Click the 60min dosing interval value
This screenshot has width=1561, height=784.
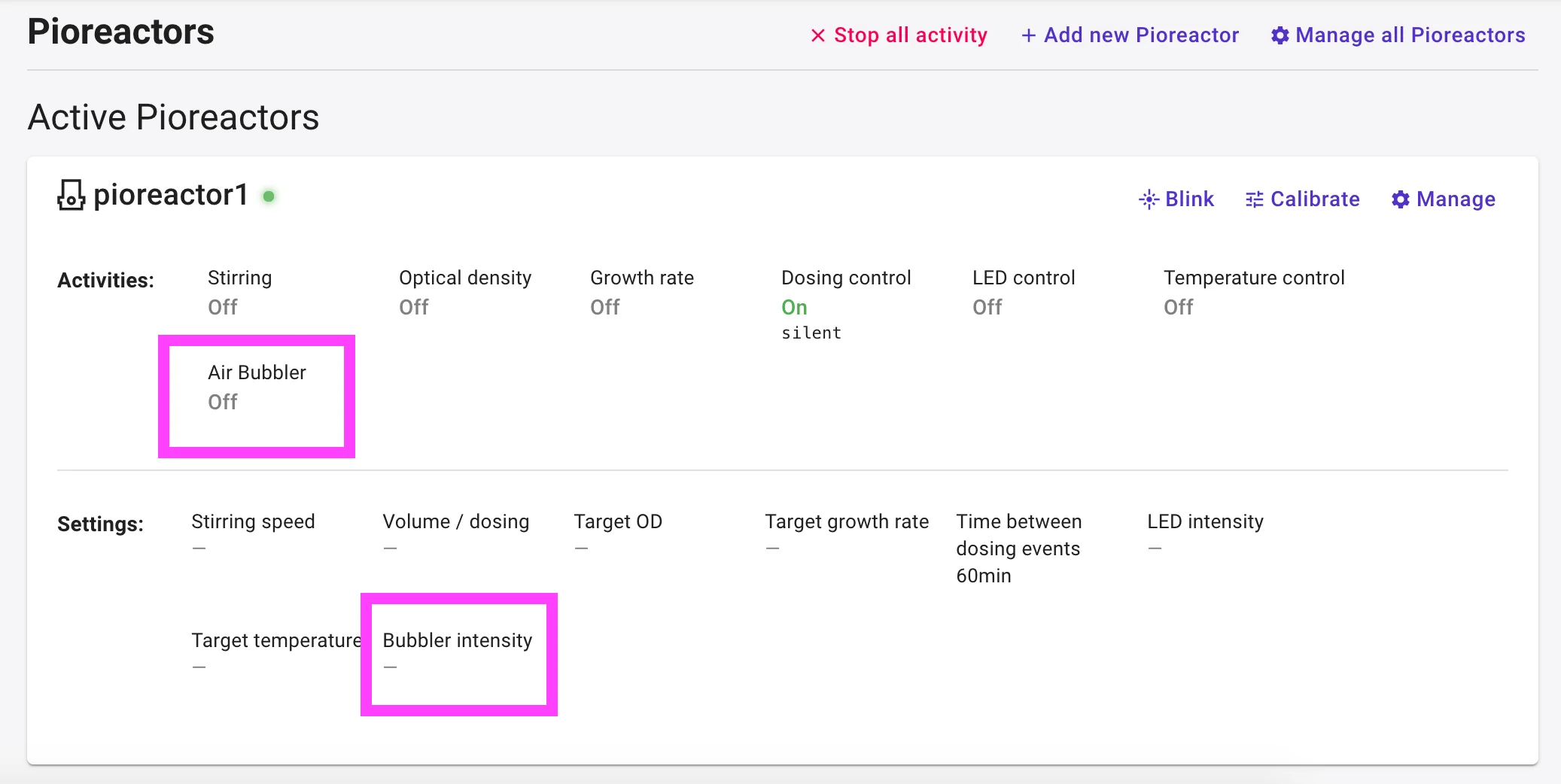pos(984,576)
